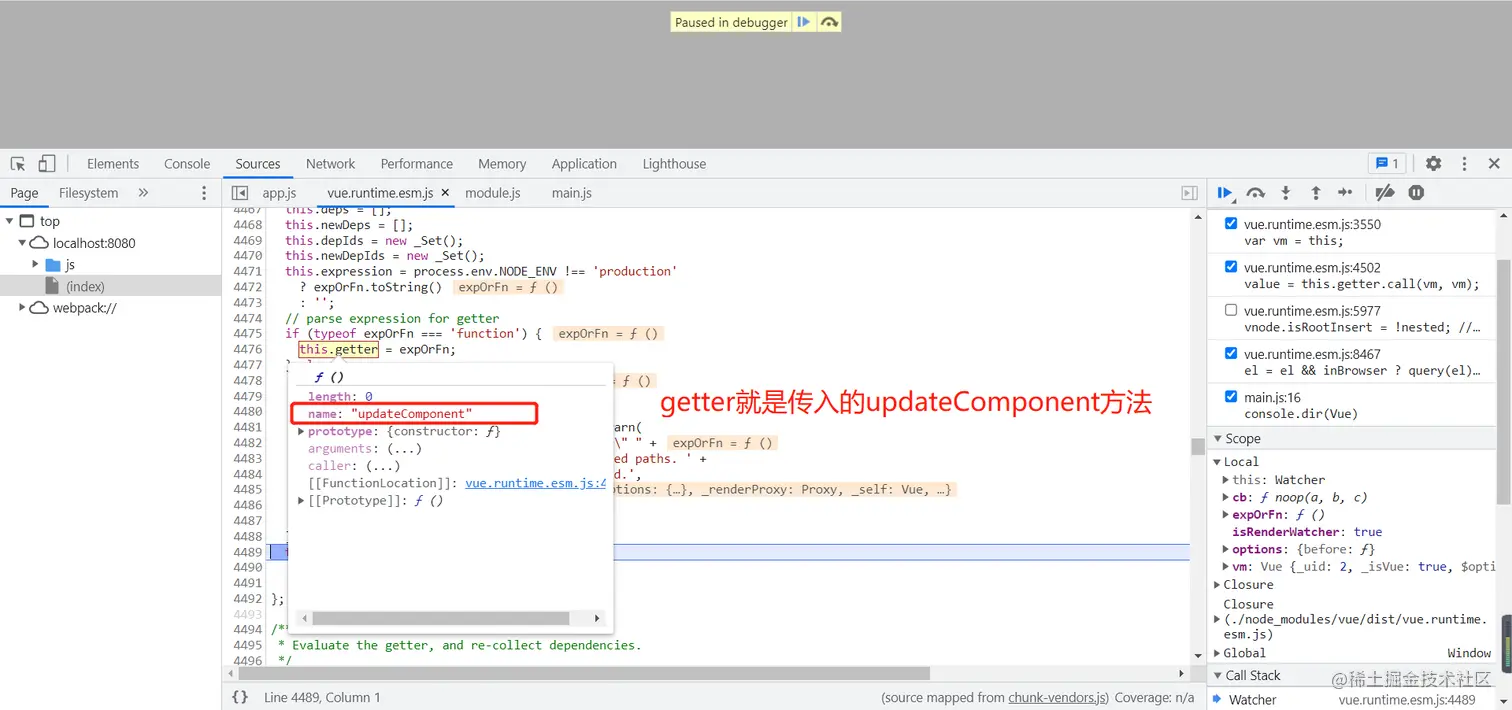Open the Memory panel tab
This screenshot has height=710, width=1512.
coord(502,164)
